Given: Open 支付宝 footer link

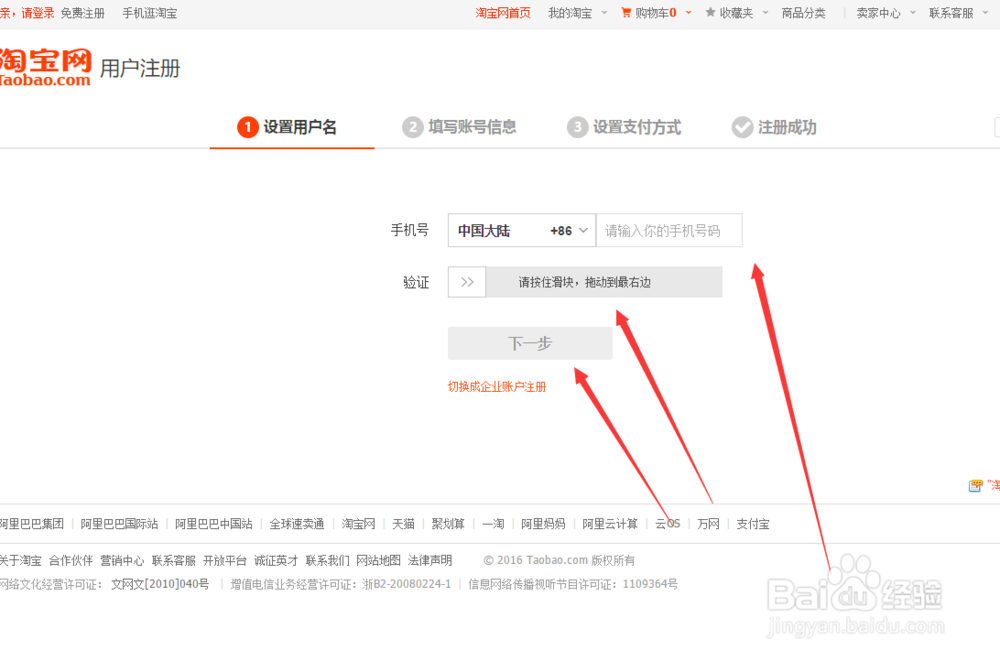Looking at the screenshot, I should [x=753, y=524].
